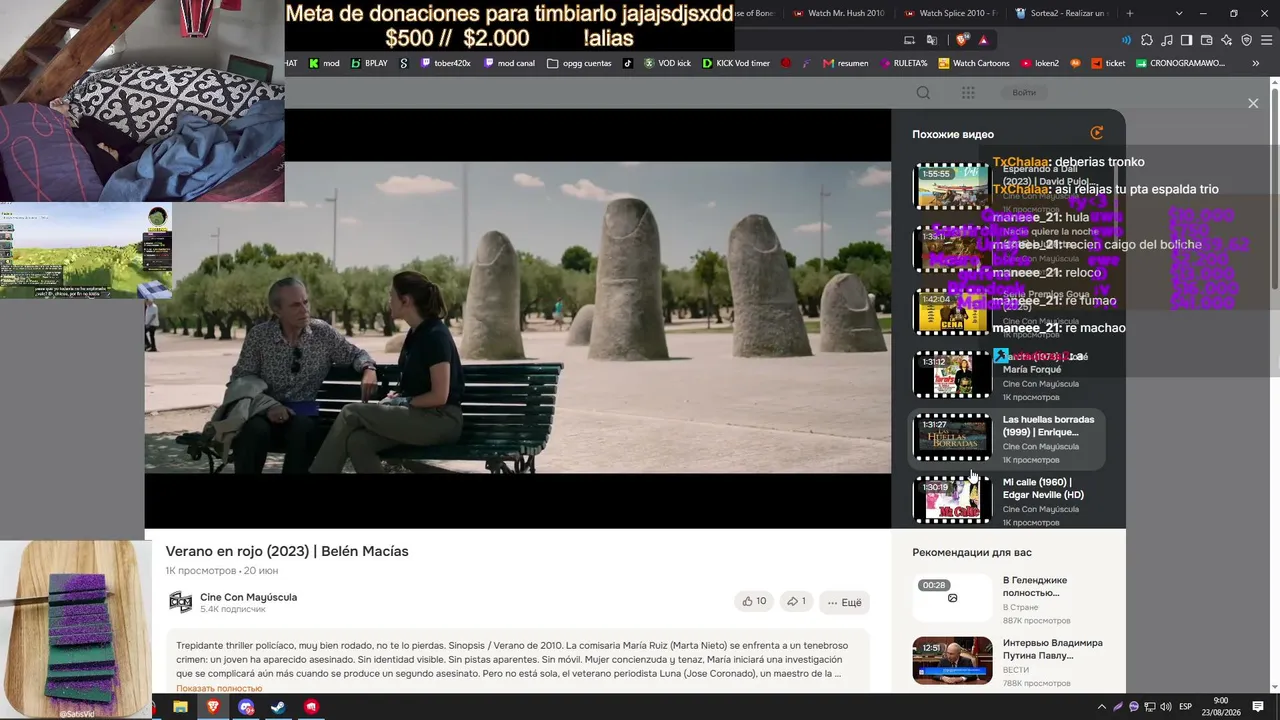Click the Brave Rewards triangle icon
Screen dimensions: 1280x720
[x=984, y=40]
